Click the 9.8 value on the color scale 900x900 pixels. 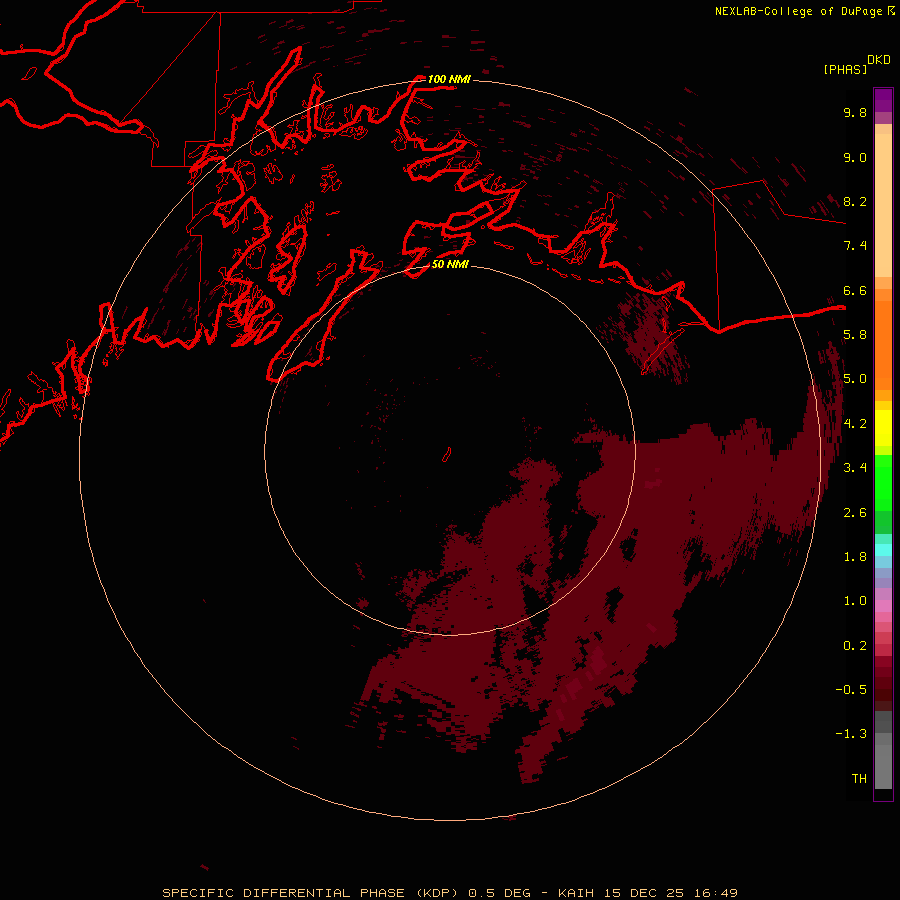(855, 112)
